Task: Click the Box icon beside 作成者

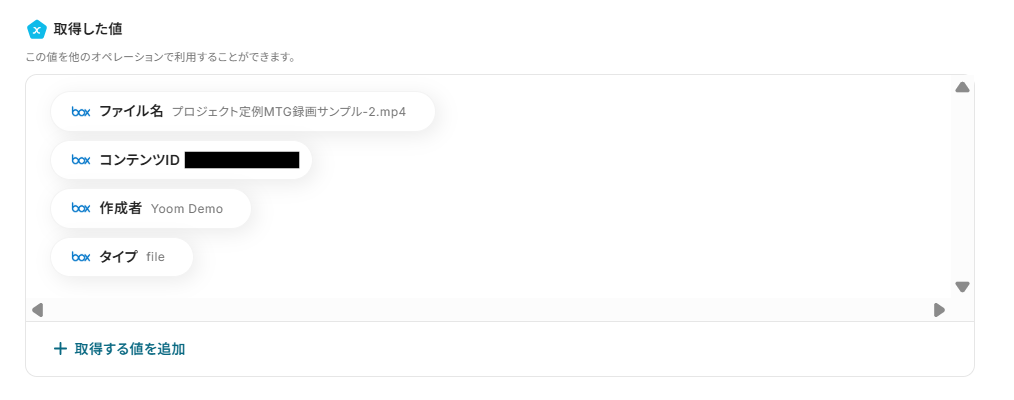Action: [81, 208]
